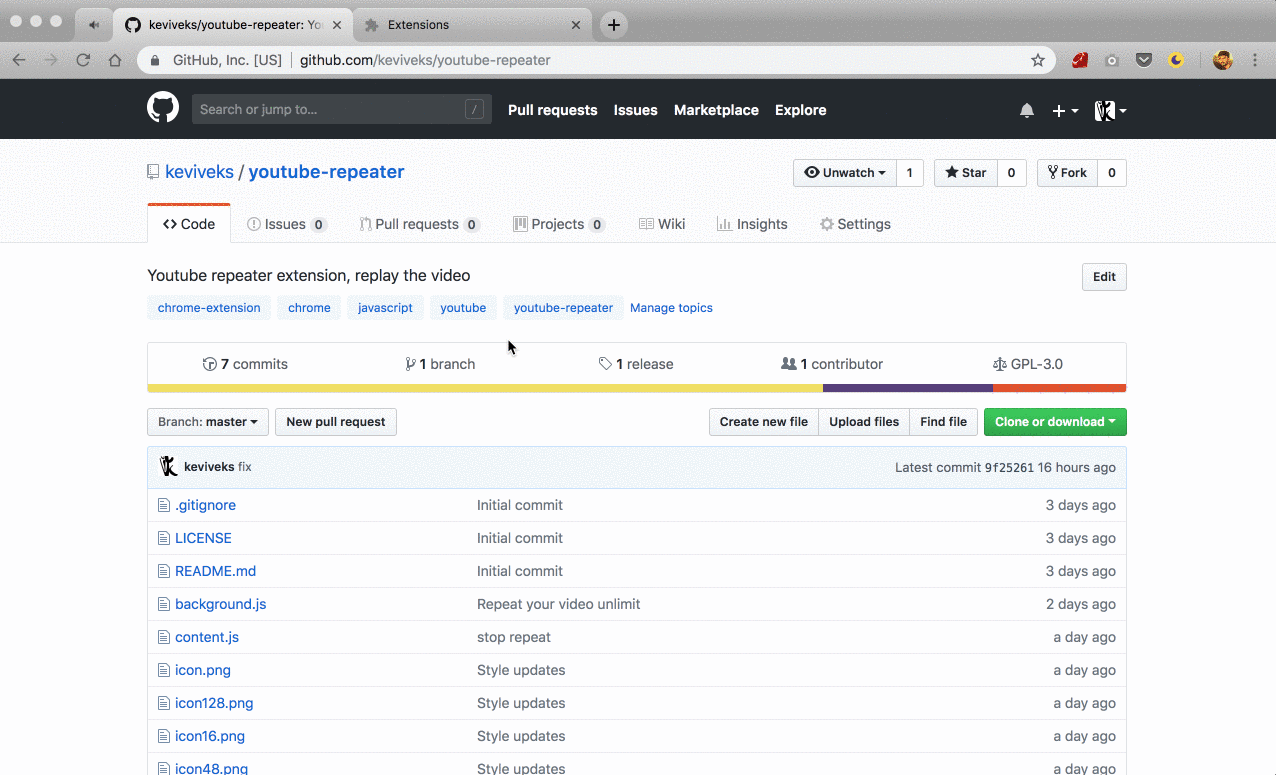Click Manage topics link

(x=671, y=308)
